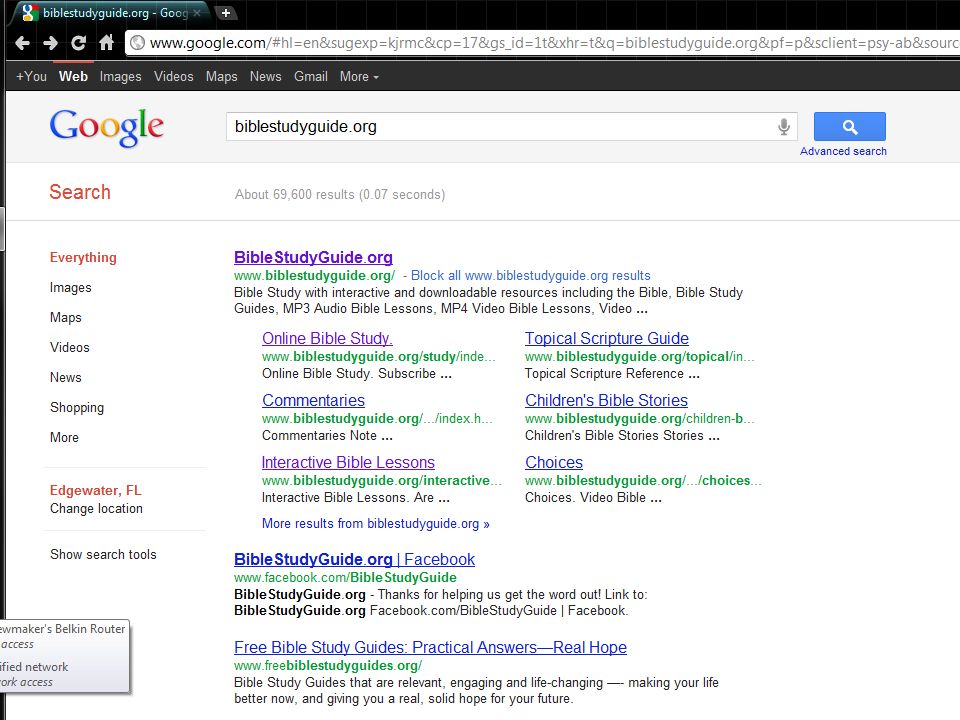Click Edgewater, FL location label

pos(96,490)
